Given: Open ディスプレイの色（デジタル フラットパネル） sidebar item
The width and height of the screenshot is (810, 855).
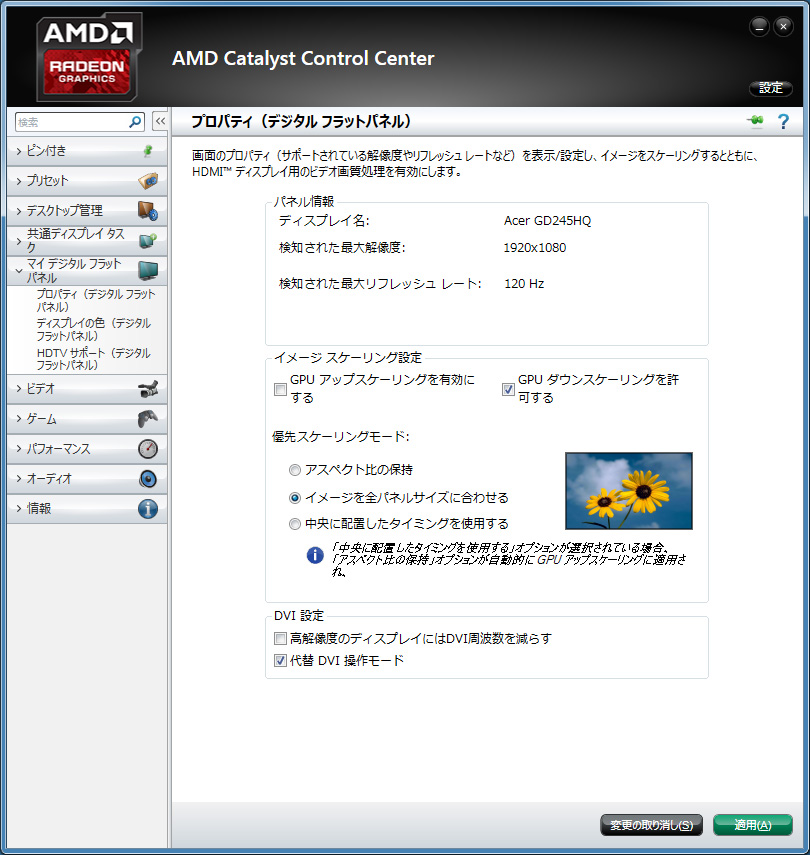Looking at the screenshot, I should pyautogui.click(x=94, y=329).
